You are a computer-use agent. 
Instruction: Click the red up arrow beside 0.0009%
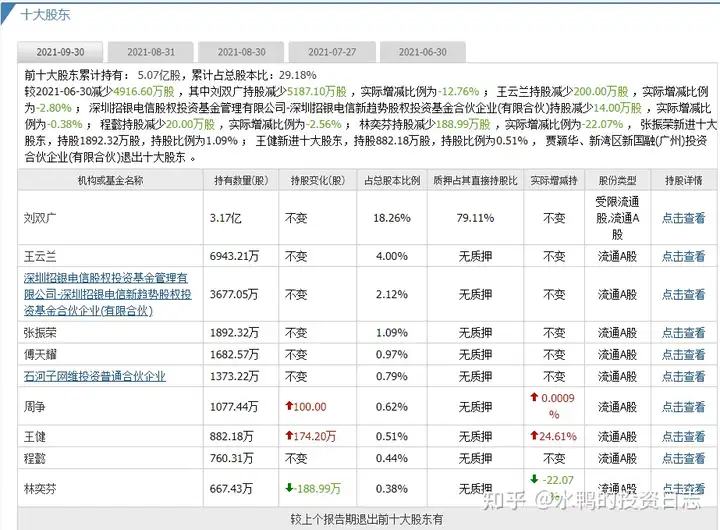click(x=534, y=397)
